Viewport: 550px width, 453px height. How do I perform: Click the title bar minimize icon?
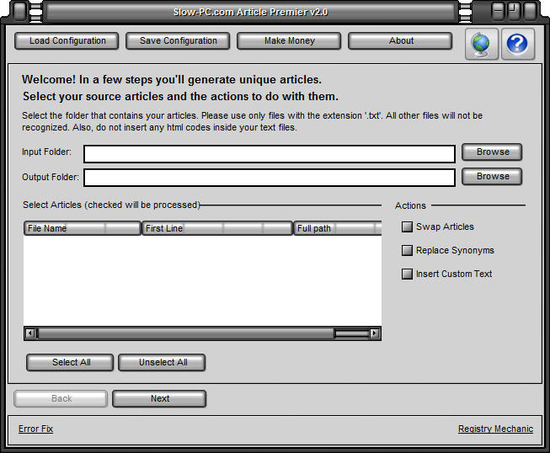497,11
